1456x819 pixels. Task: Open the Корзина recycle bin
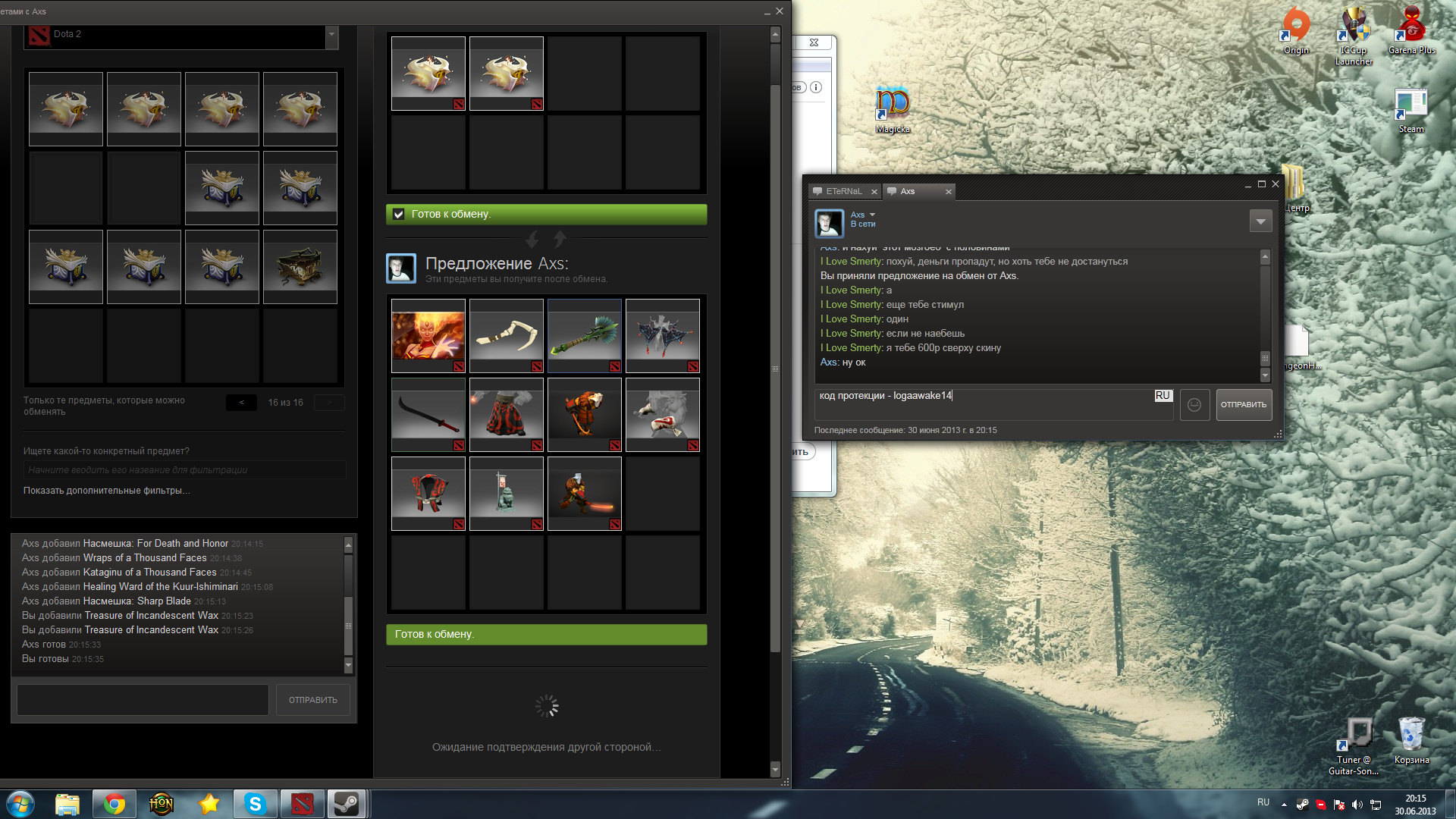1411,741
